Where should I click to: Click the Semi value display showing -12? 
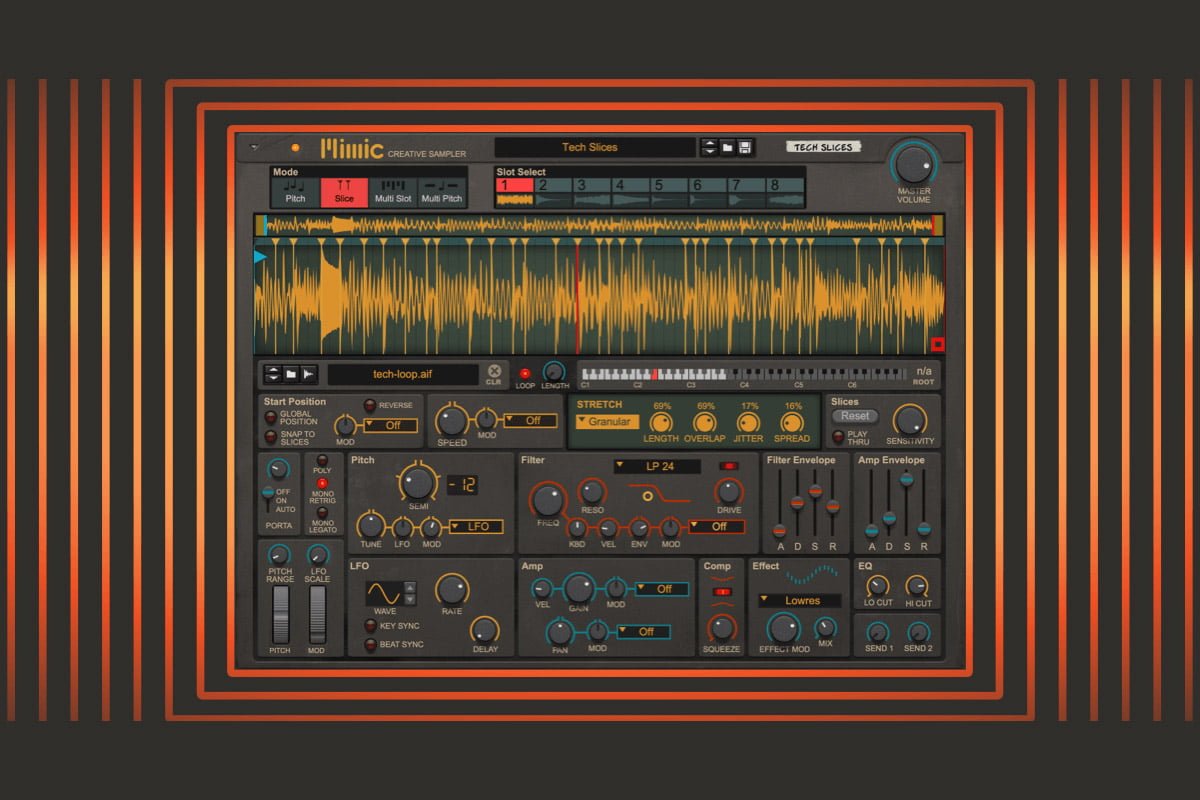click(462, 485)
